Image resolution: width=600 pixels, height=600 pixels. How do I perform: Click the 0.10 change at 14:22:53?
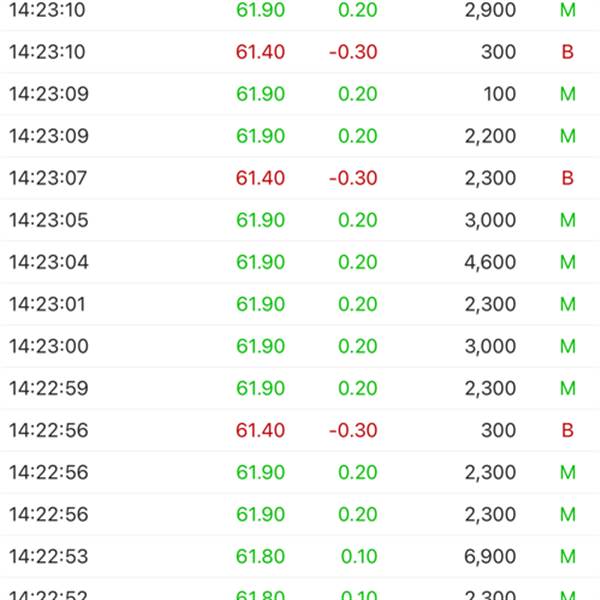click(358, 556)
